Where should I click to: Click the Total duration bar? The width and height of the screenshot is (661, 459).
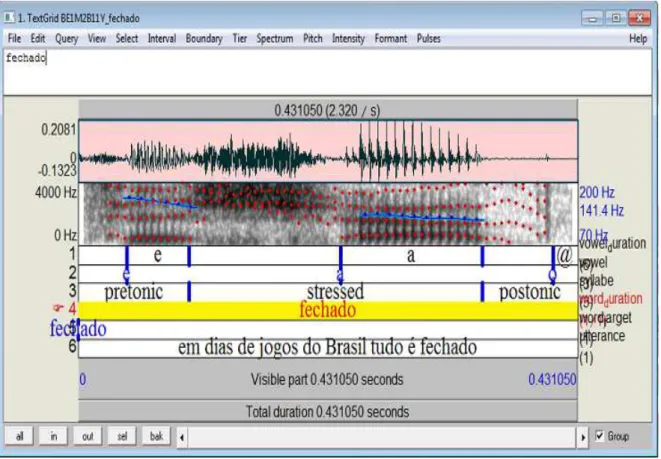[x=328, y=411]
